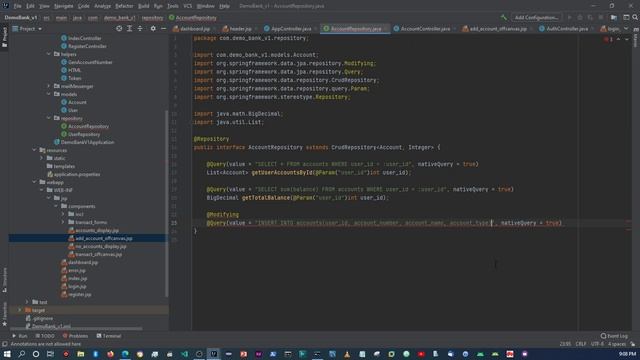
Task: Expand the target folder
Action: tap(20, 310)
